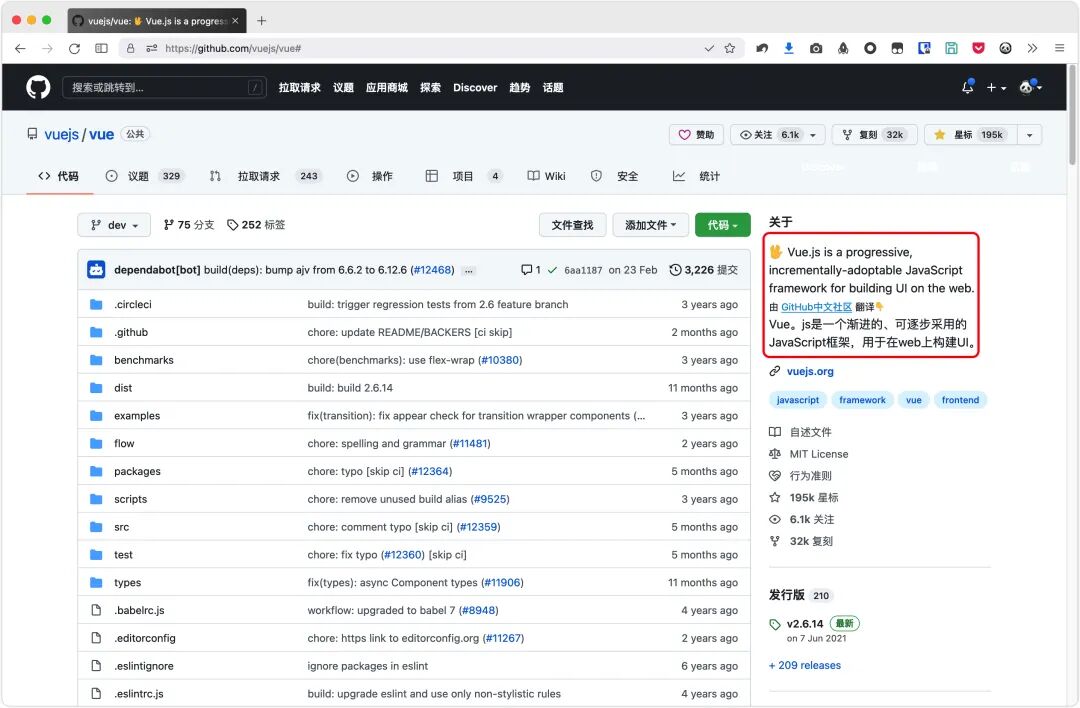Click the commit message ellipsis button
1080x708 pixels.
click(468, 271)
